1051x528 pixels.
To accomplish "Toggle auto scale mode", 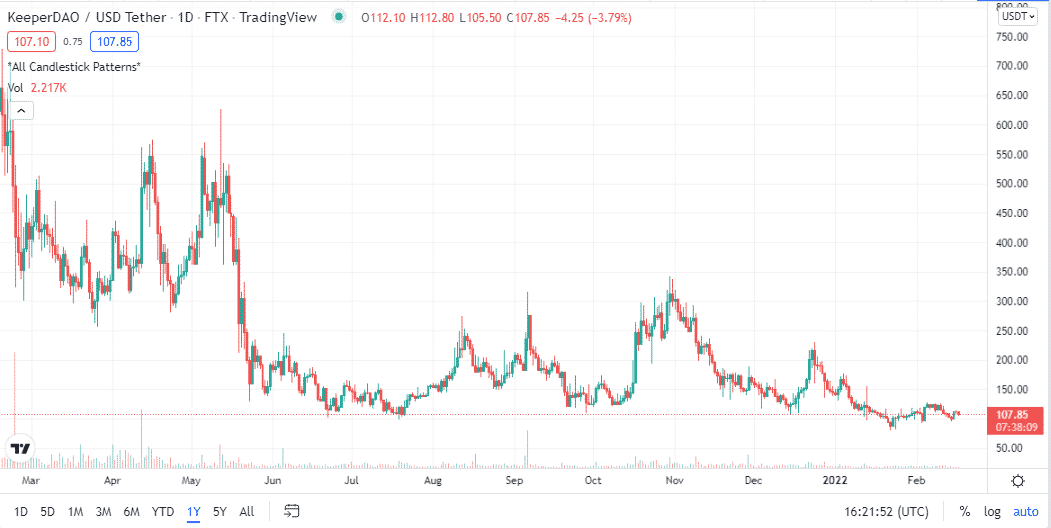I will pyautogui.click(x=1026, y=512).
